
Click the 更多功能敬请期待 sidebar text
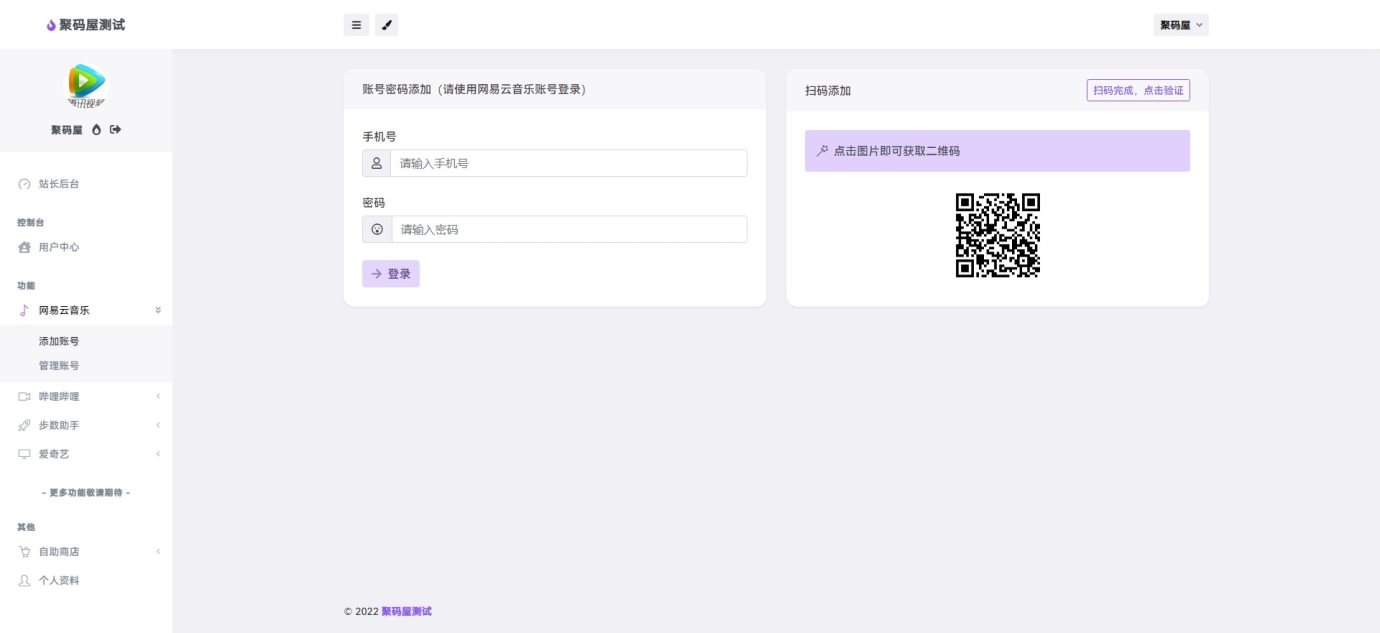[x=86, y=493]
